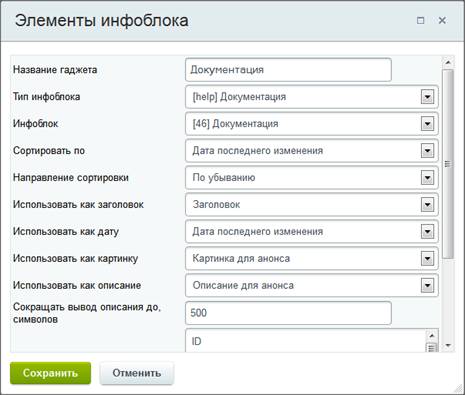This screenshot has height=395, width=465.
Task: Click the Использовать как заголовок label
Action: pyautogui.click(x=78, y=205)
